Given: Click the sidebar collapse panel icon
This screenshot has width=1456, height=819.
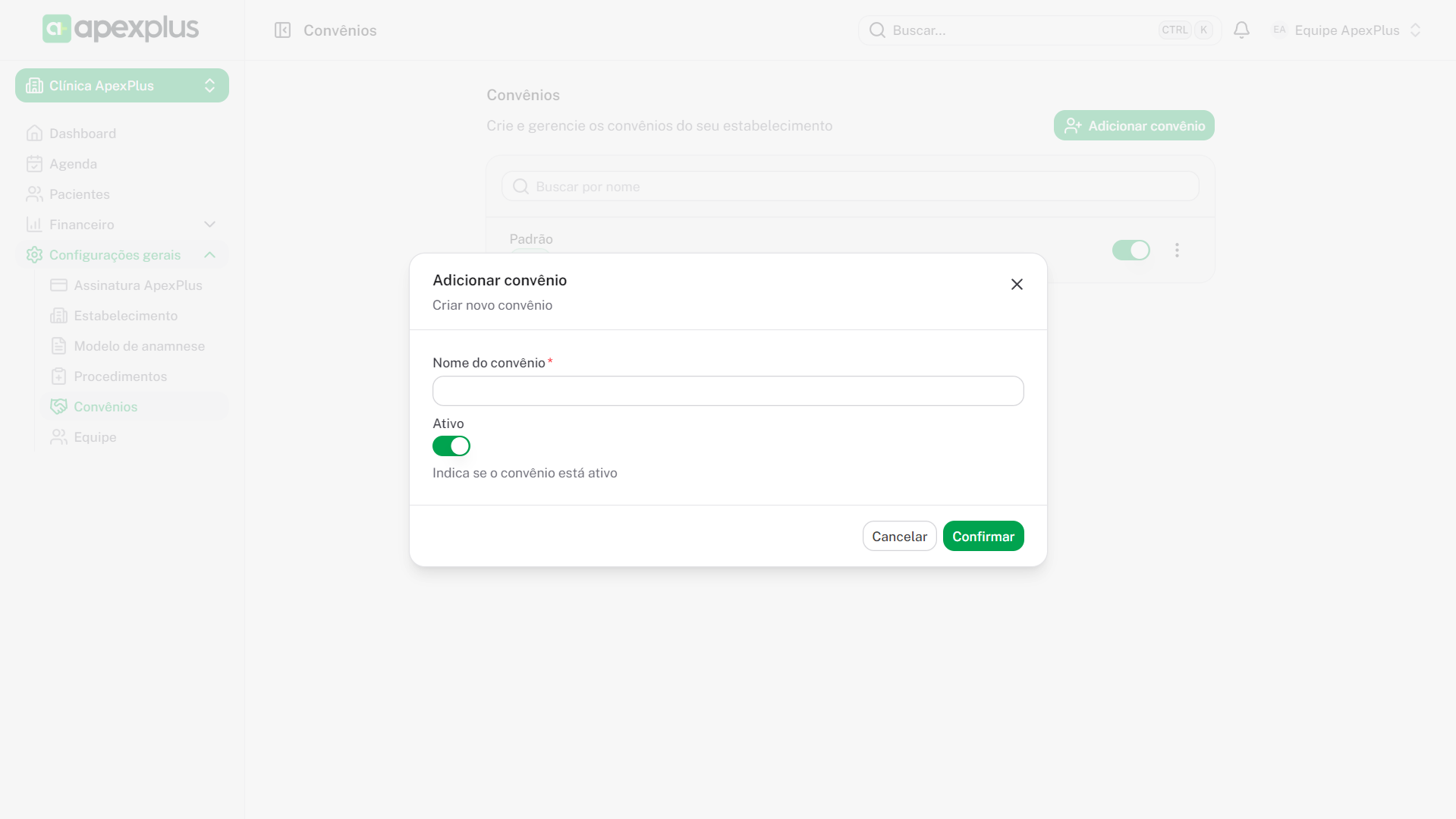Looking at the screenshot, I should pyautogui.click(x=282, y=30).
